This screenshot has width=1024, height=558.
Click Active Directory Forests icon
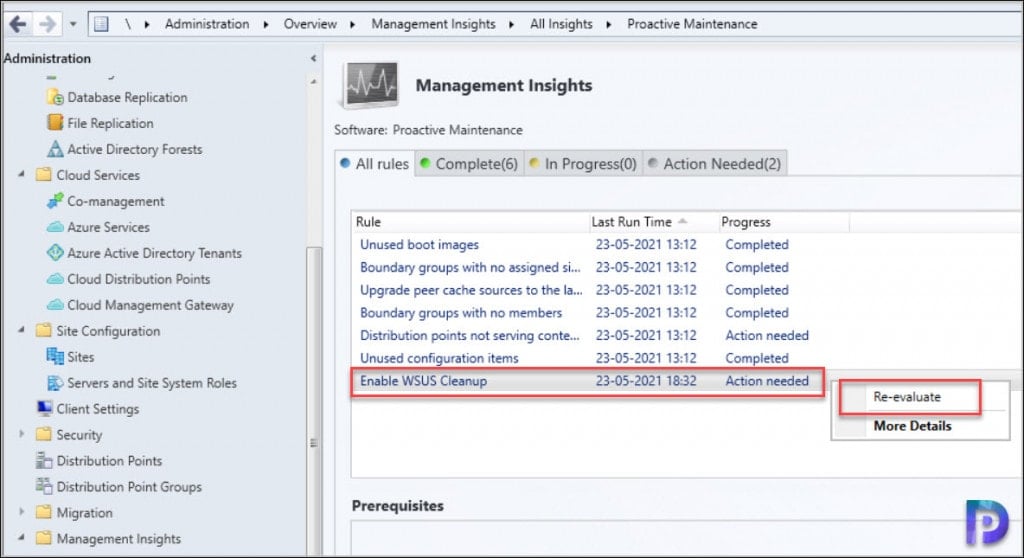point(56,149)
